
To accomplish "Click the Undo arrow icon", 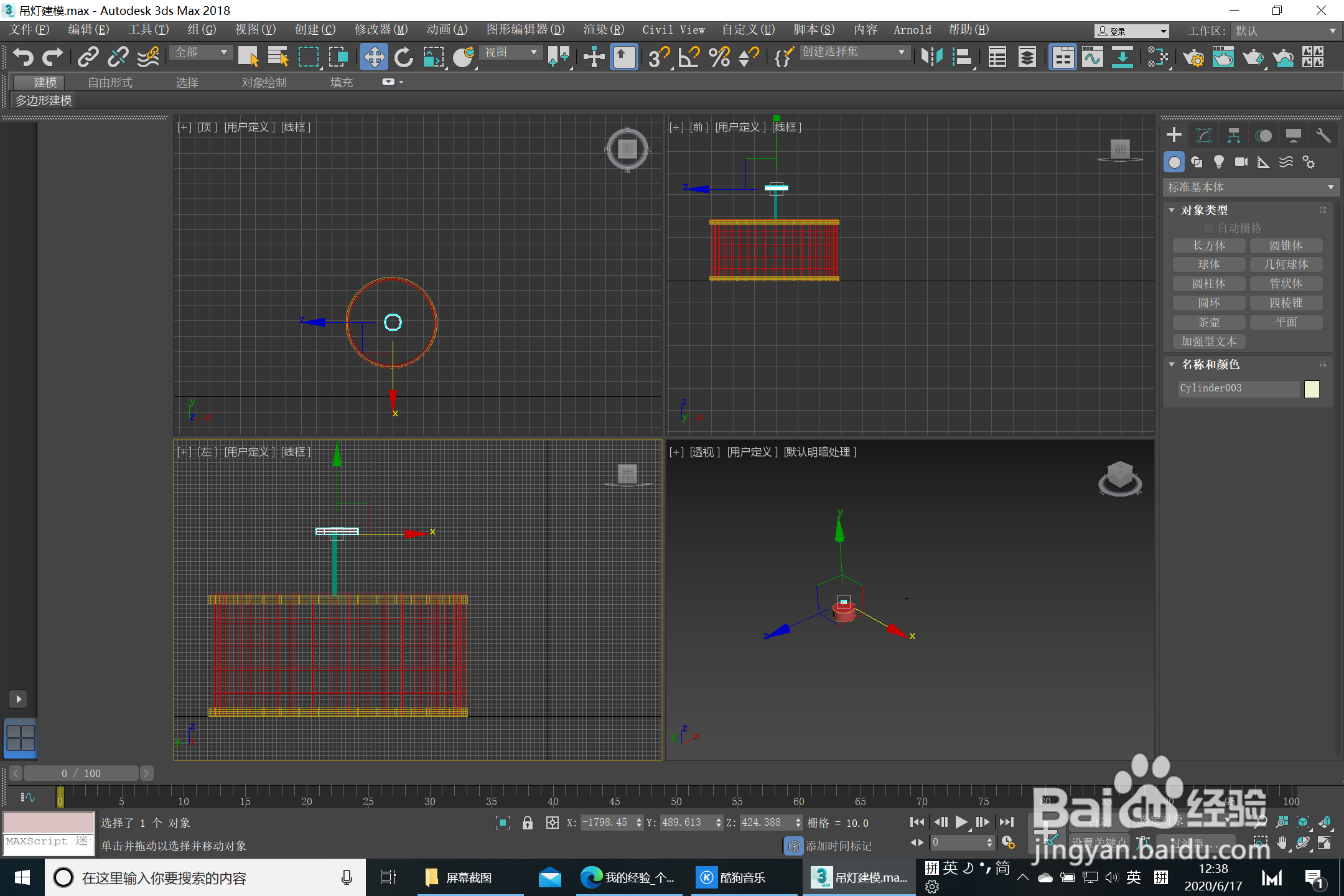I will pyautogui.click(x=23, y=57).
